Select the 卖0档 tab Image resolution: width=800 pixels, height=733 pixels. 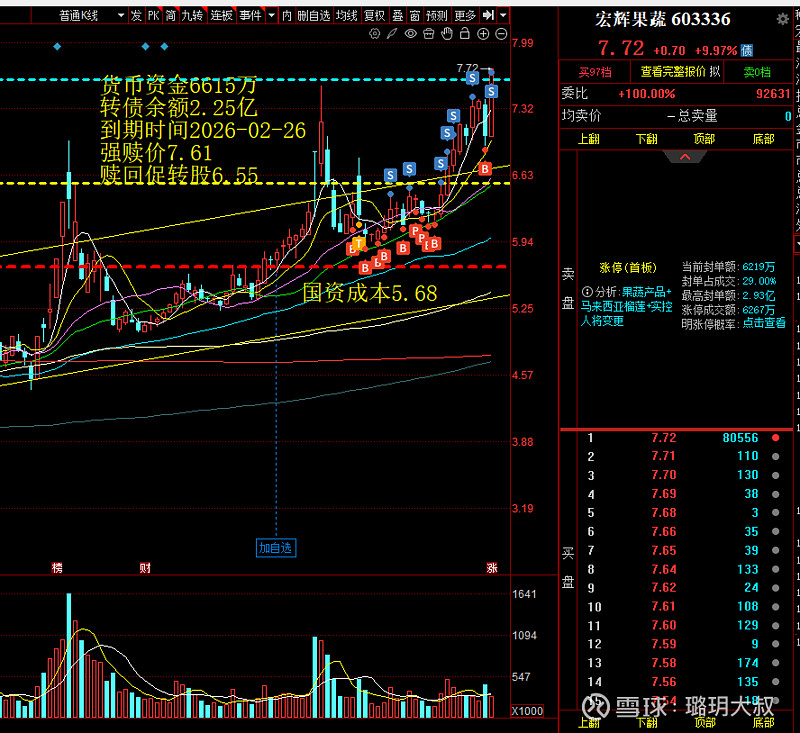757,72
